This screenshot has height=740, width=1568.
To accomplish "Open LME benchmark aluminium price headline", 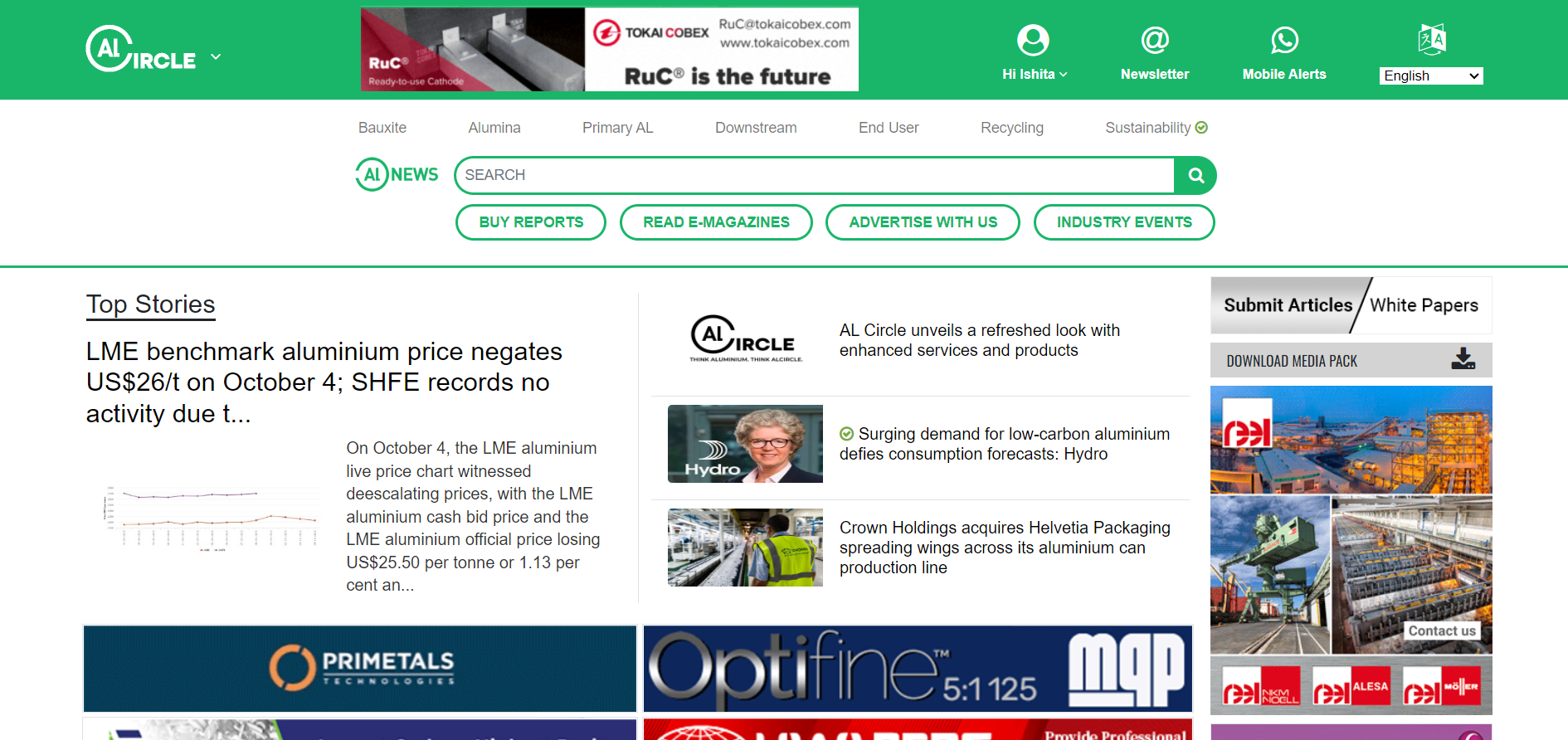I will pos(324,382).
